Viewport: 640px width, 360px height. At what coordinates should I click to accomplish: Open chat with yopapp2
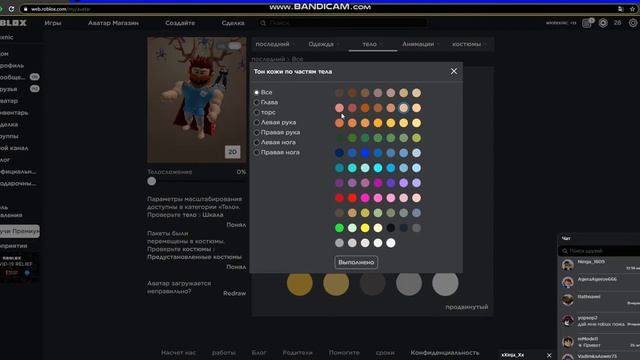(599, 320)
